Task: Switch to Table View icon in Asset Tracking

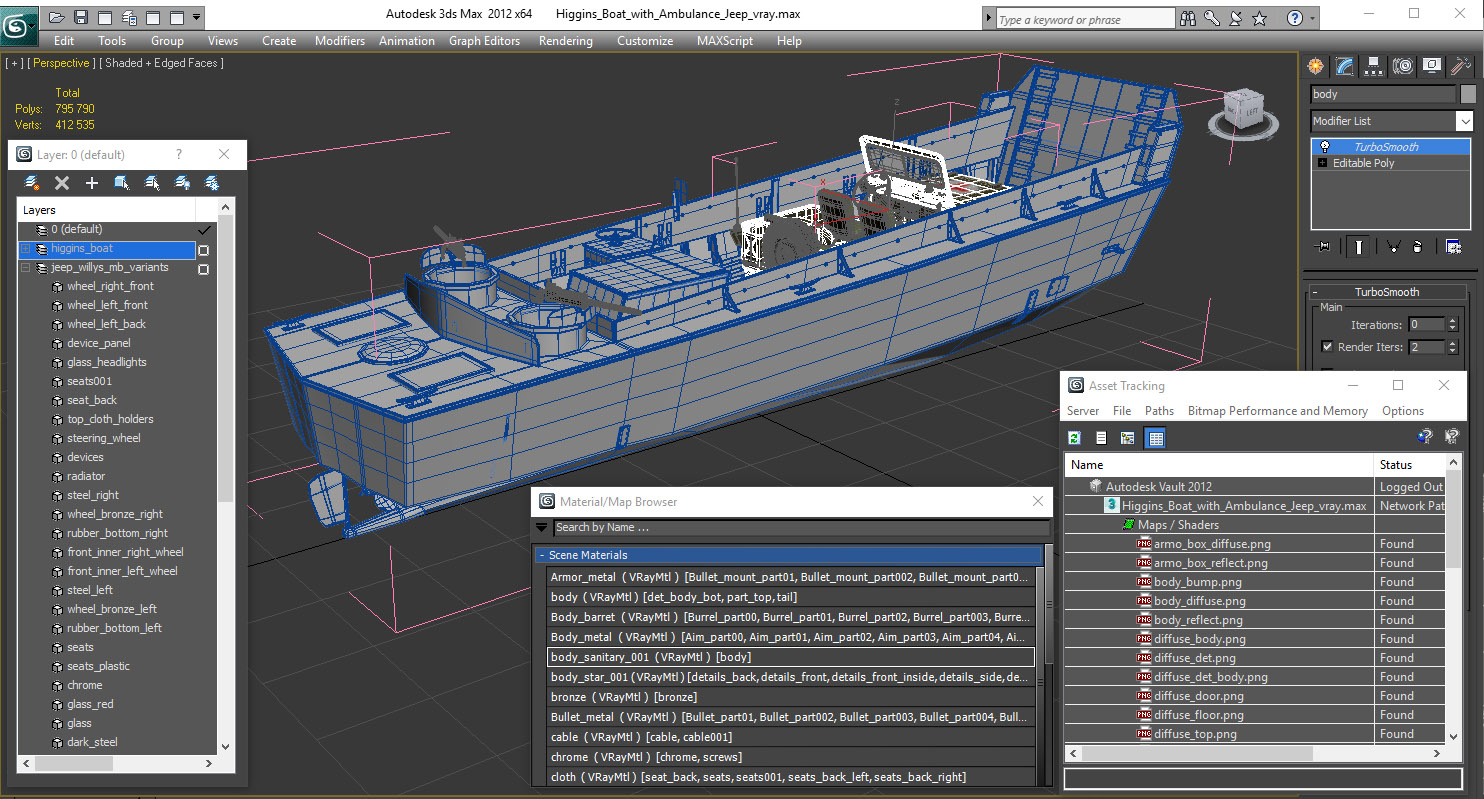Action: [1156, 438]
